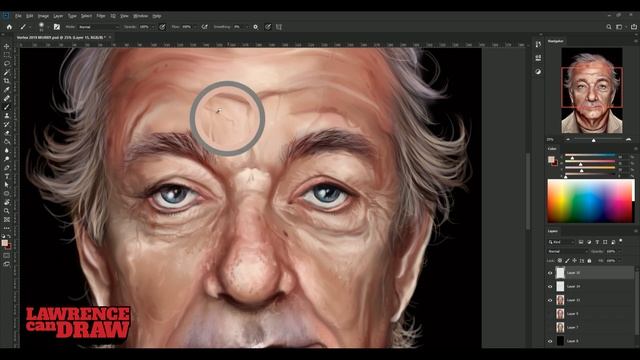Image resolution: width=640 pixels, height=360 pixels.
Task: Toggle pressure for opacity button
Action: tap(162, 27)
